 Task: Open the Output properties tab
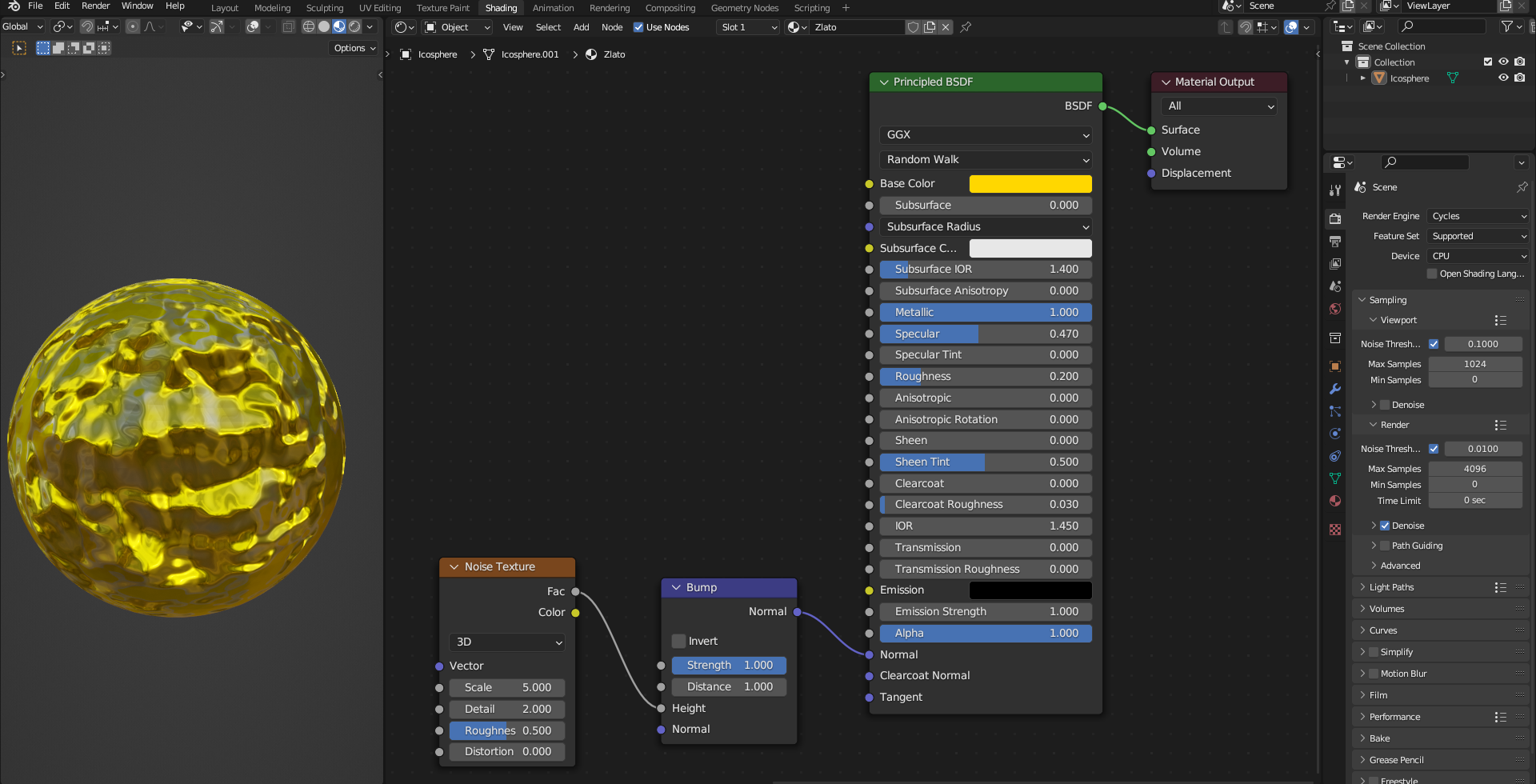1334,241
